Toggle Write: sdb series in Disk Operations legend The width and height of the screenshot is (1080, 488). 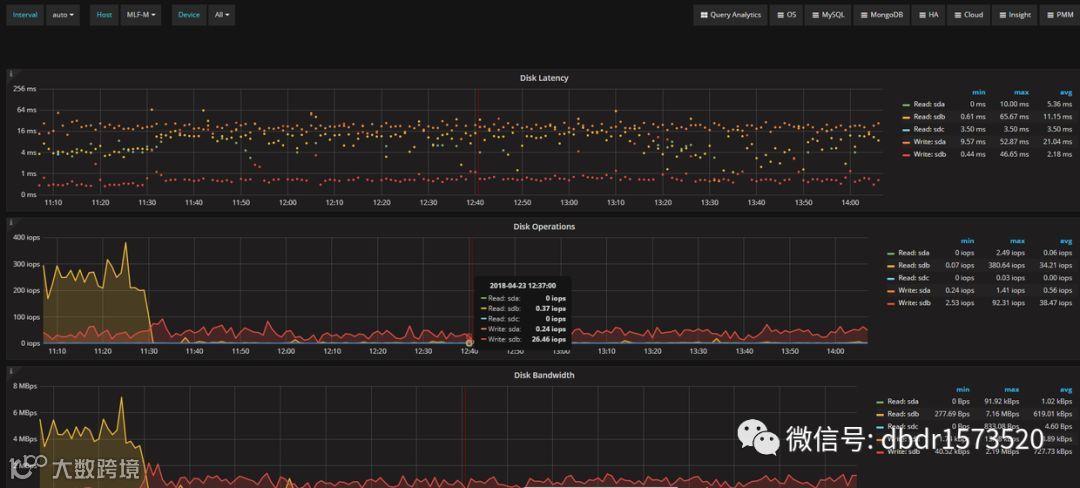tap(914, 302)
